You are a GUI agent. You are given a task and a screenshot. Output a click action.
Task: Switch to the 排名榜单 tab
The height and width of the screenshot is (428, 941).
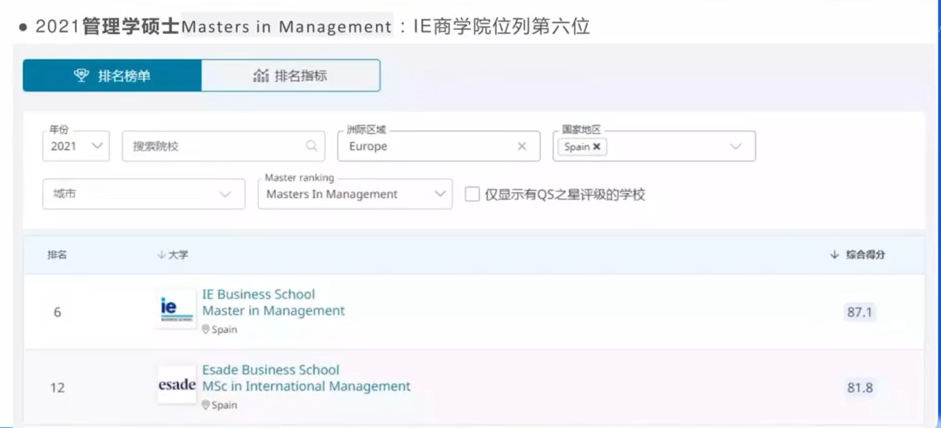[112, 76]
